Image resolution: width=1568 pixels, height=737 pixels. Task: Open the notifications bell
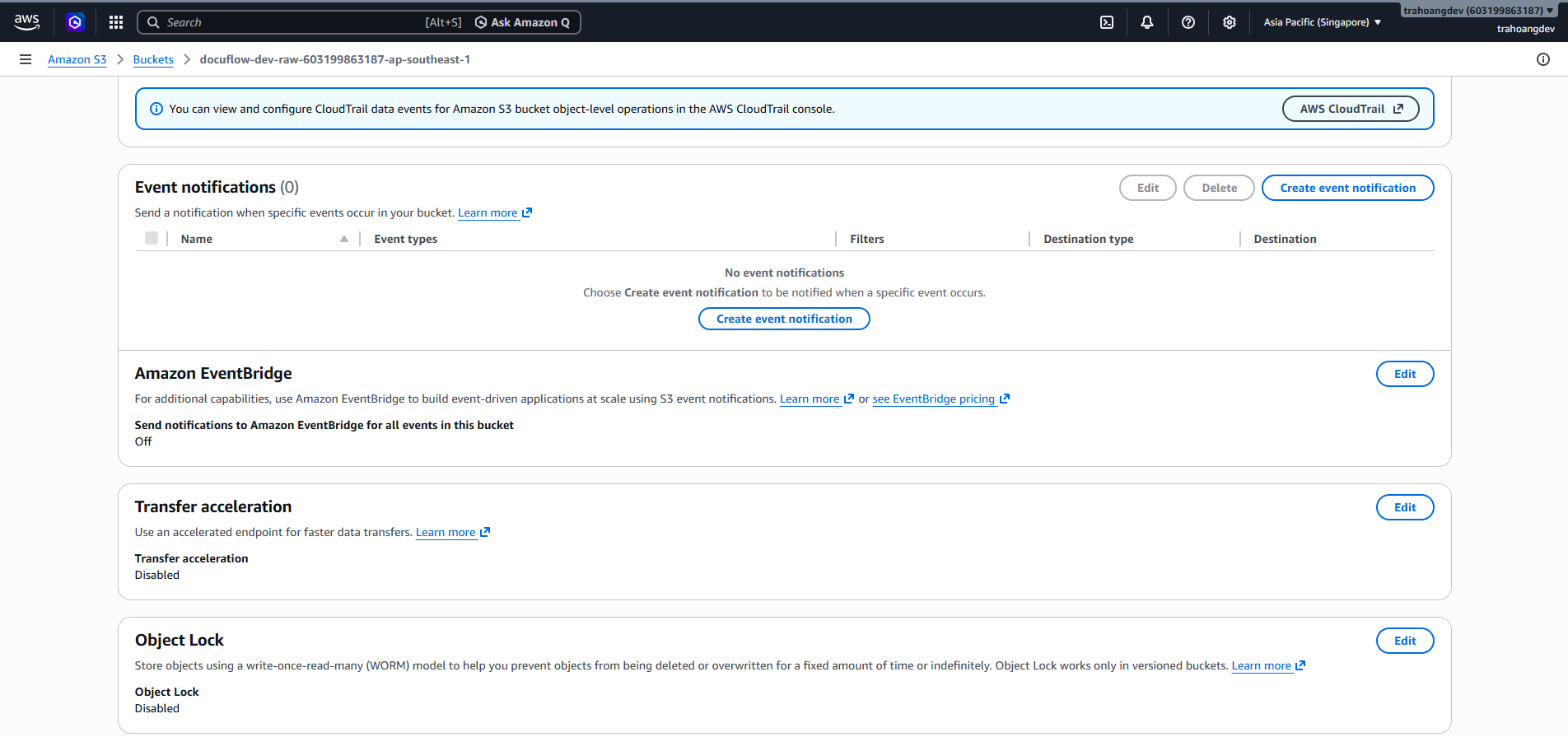coord(1147,22)
